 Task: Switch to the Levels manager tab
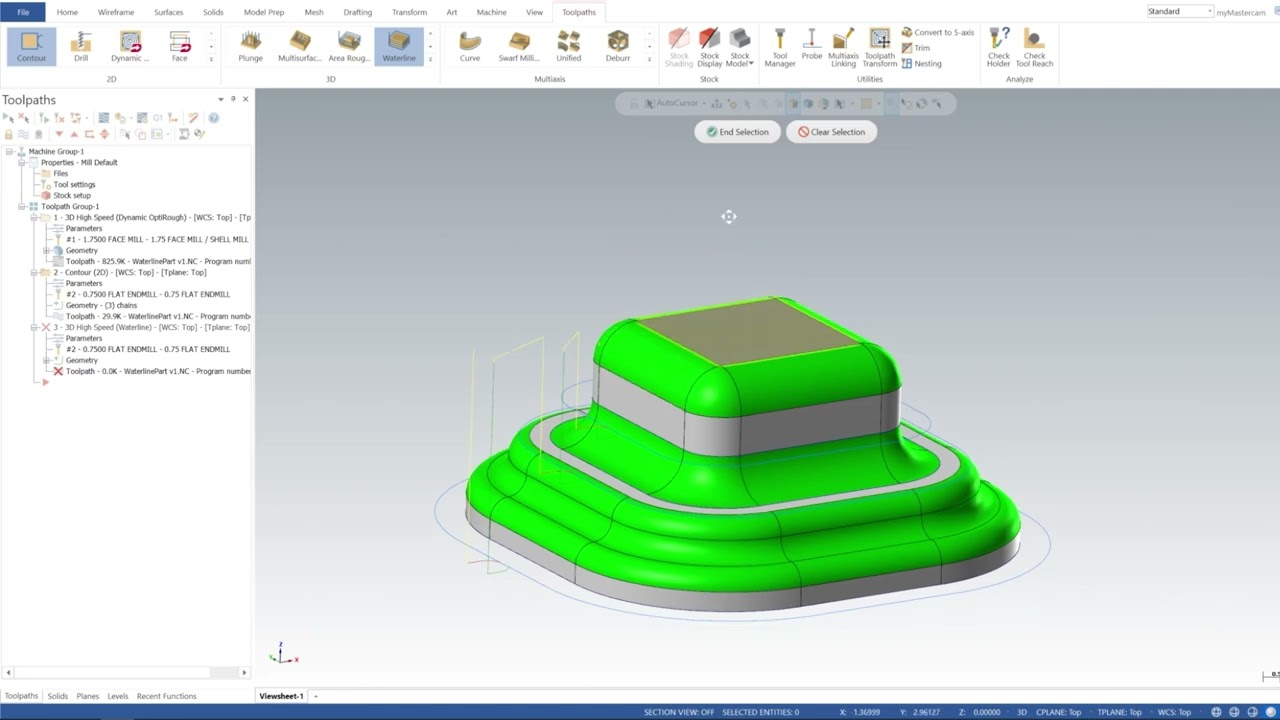[118, 696]
